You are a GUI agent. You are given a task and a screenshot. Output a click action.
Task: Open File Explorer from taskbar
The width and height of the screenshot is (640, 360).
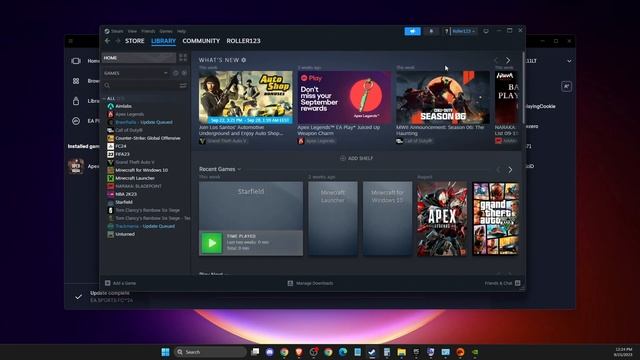(x=402, y=352)
